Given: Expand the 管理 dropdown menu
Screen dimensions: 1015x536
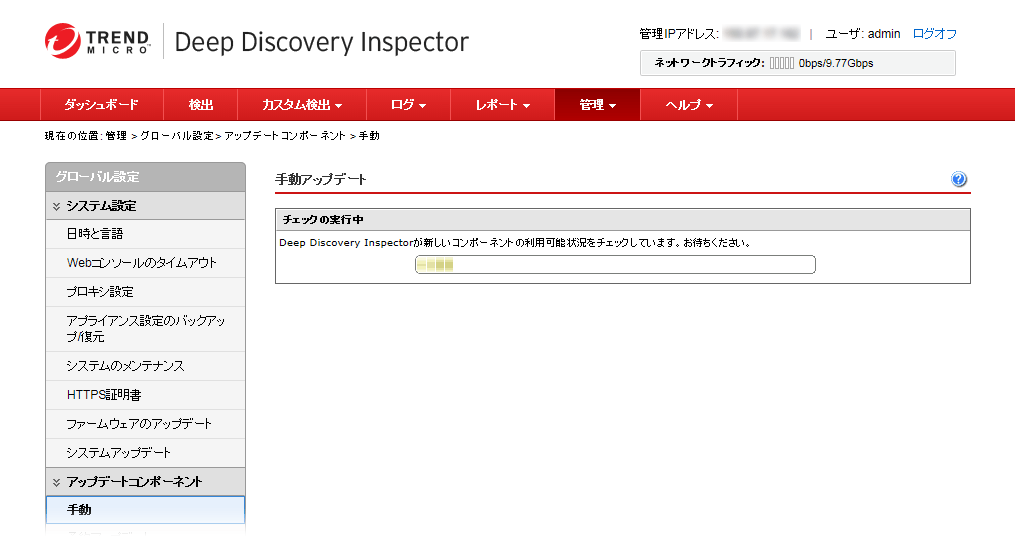Looking at the screenshot, I should click(597, 105).
